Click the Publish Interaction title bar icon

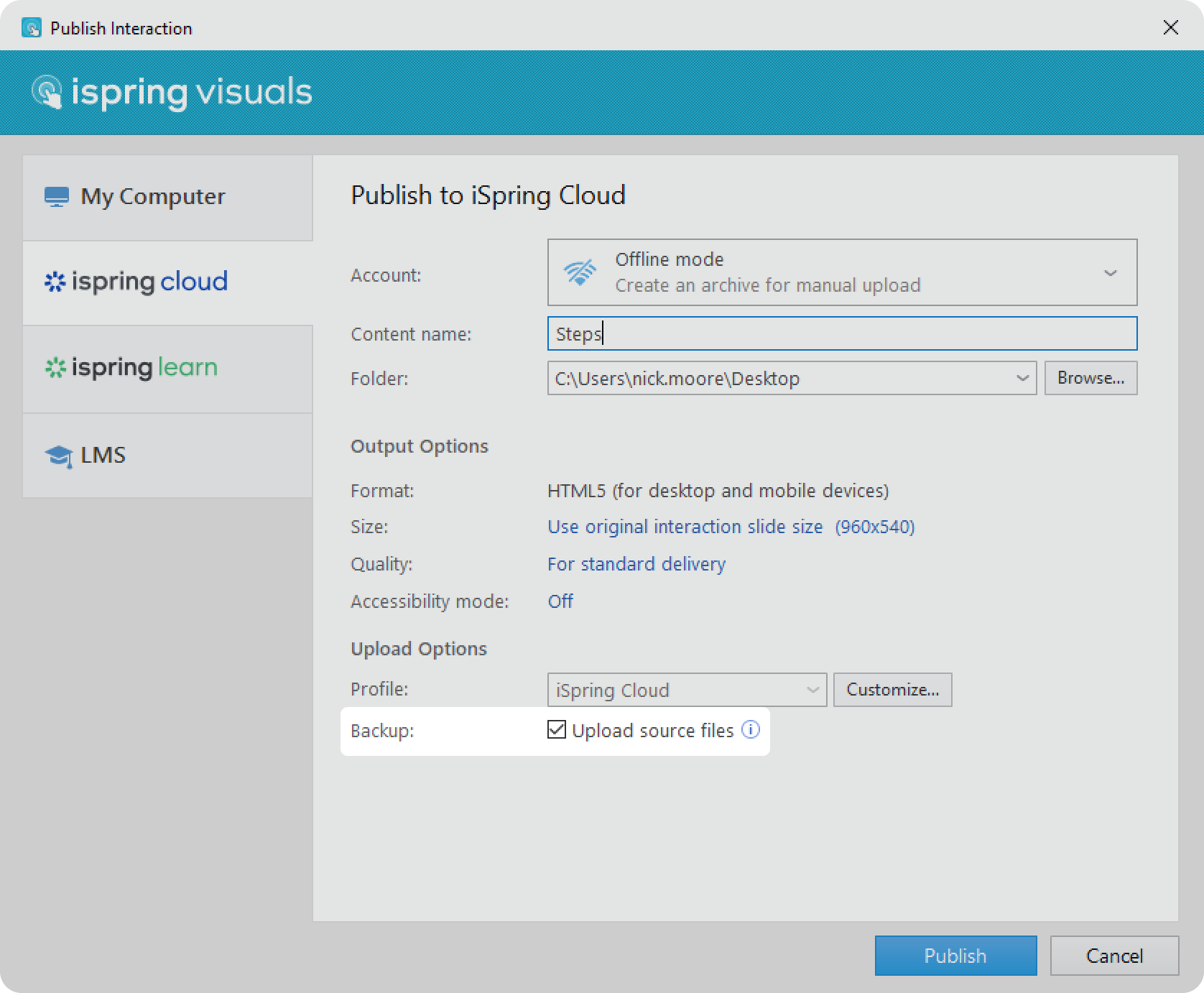click(x=32, y=28)
